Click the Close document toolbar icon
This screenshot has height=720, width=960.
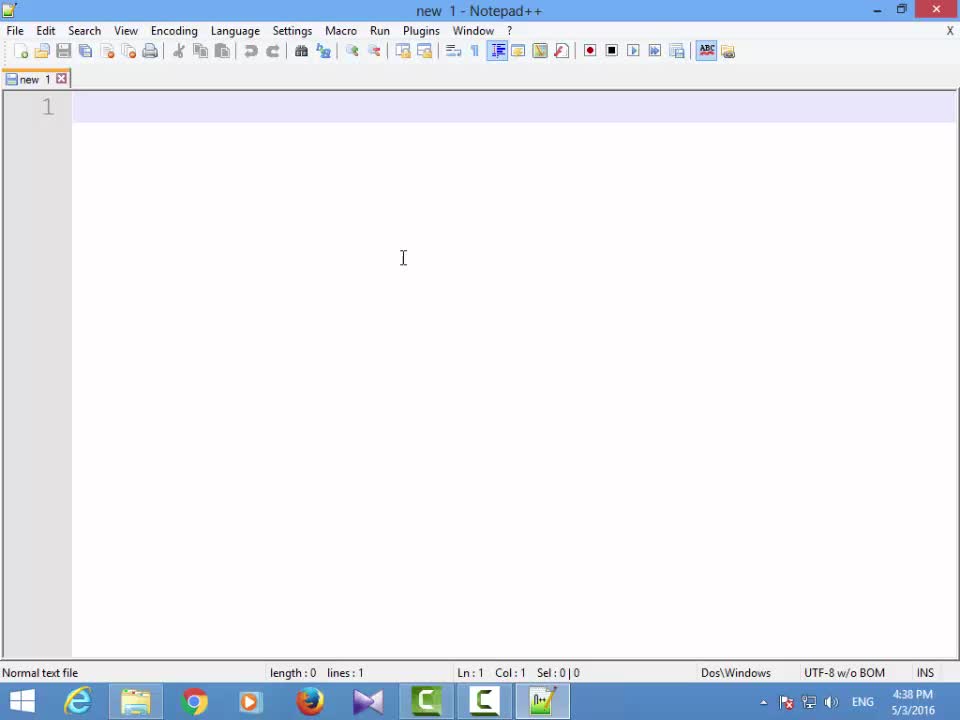click(107, 51)
